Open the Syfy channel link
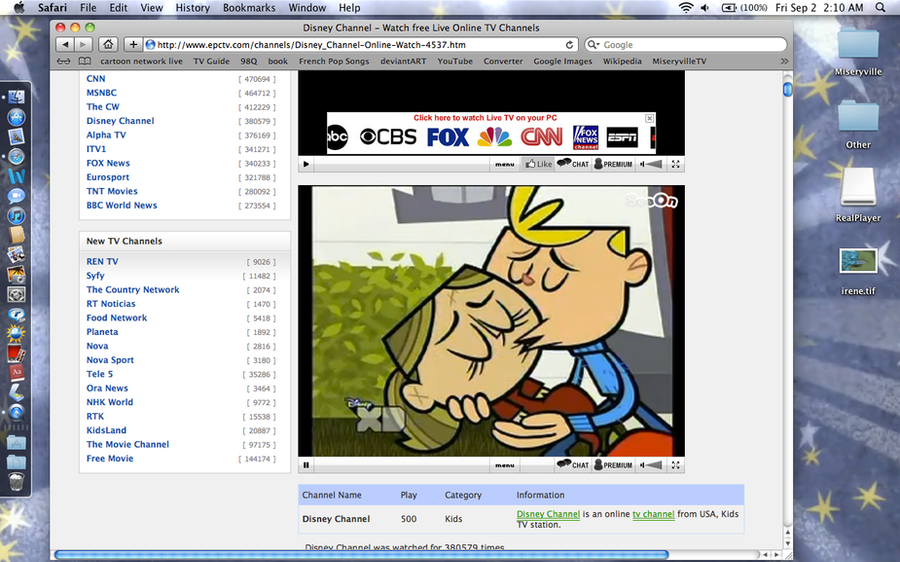This screenshot has height=562, width=900. (95, 276)
